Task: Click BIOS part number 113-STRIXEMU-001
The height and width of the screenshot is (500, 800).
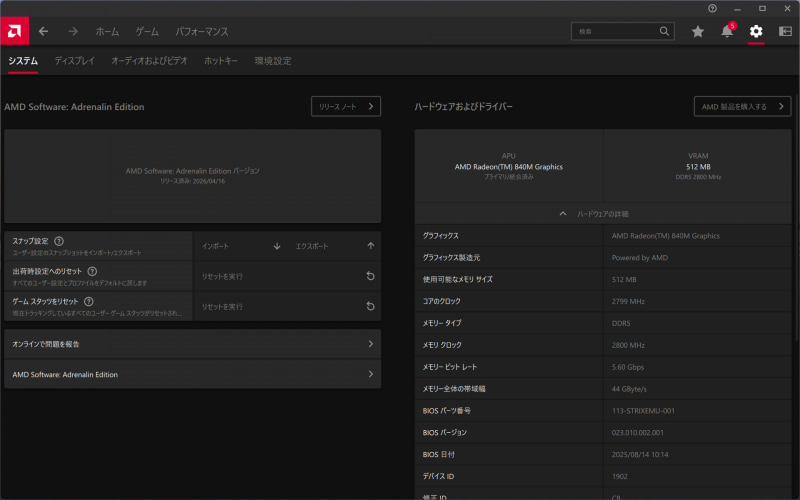Action: [x=643, y=411]
